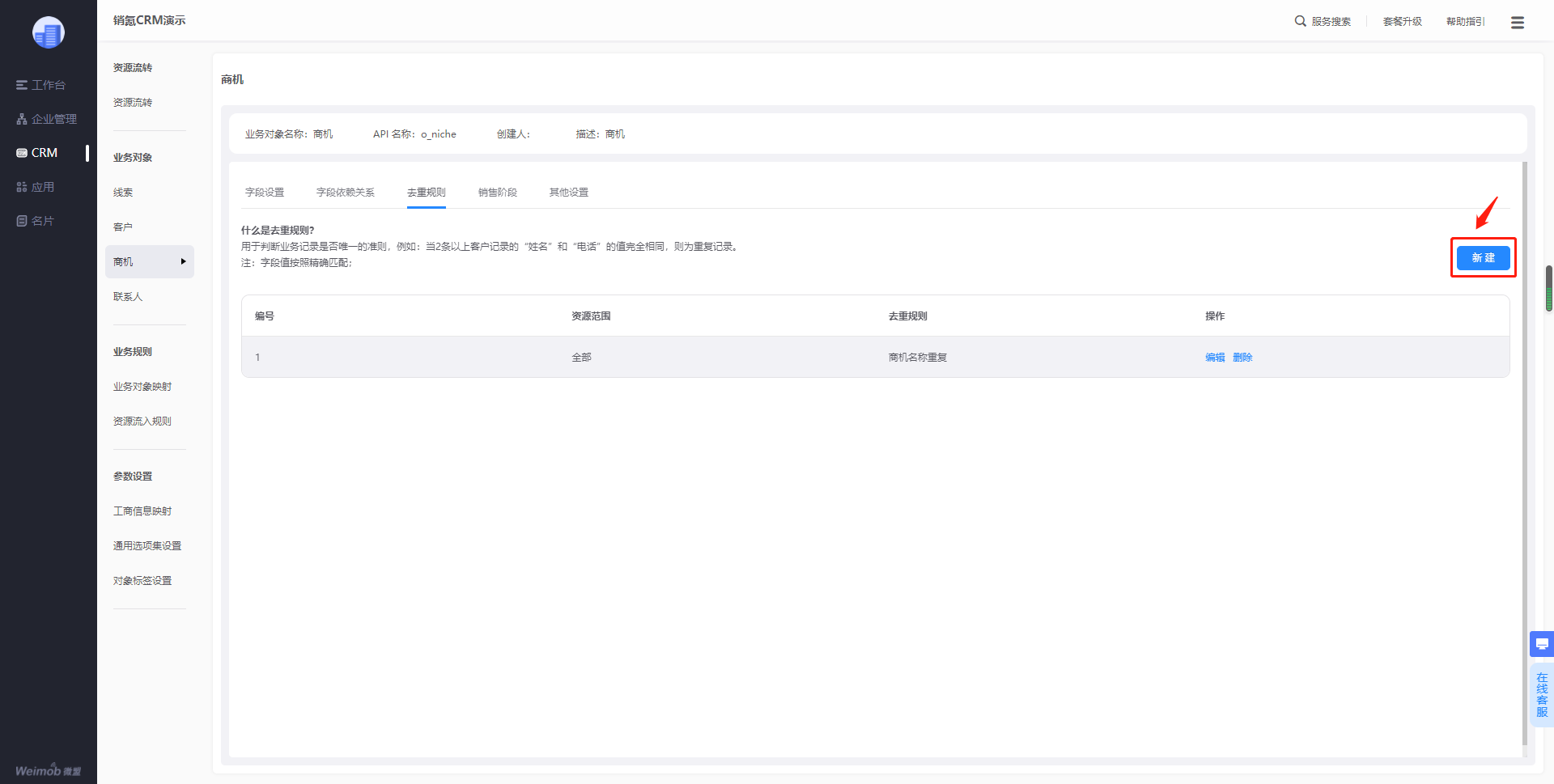Switch to the 字段设置 tab
Viewport: 1554px width, 784px height.
[265, 193]
